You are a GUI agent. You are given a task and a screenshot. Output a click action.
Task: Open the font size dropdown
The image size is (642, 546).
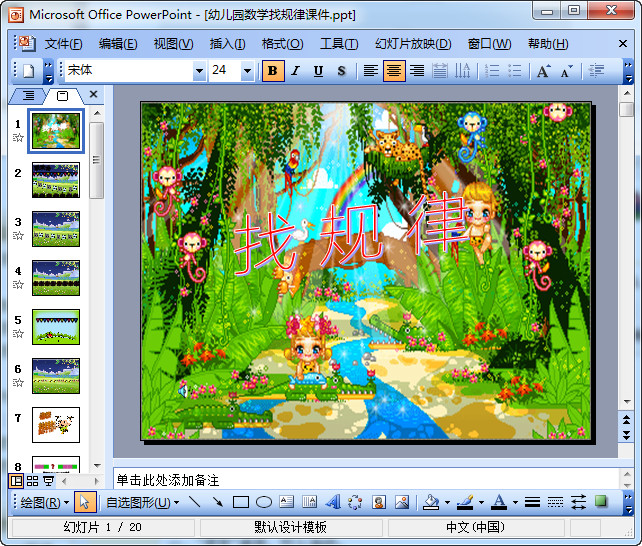pos(247,71)
